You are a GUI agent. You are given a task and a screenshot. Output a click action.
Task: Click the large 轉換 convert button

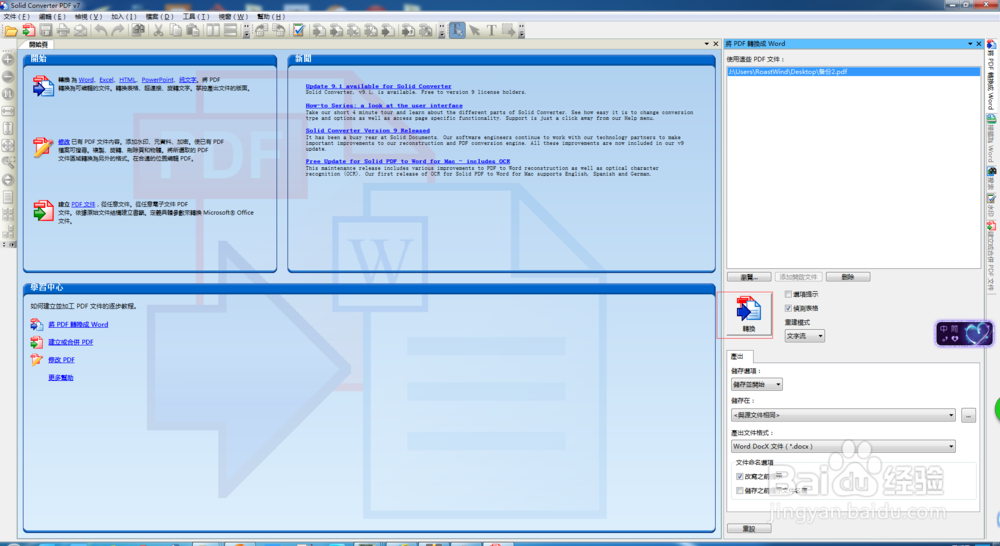[x=749, y=314]
